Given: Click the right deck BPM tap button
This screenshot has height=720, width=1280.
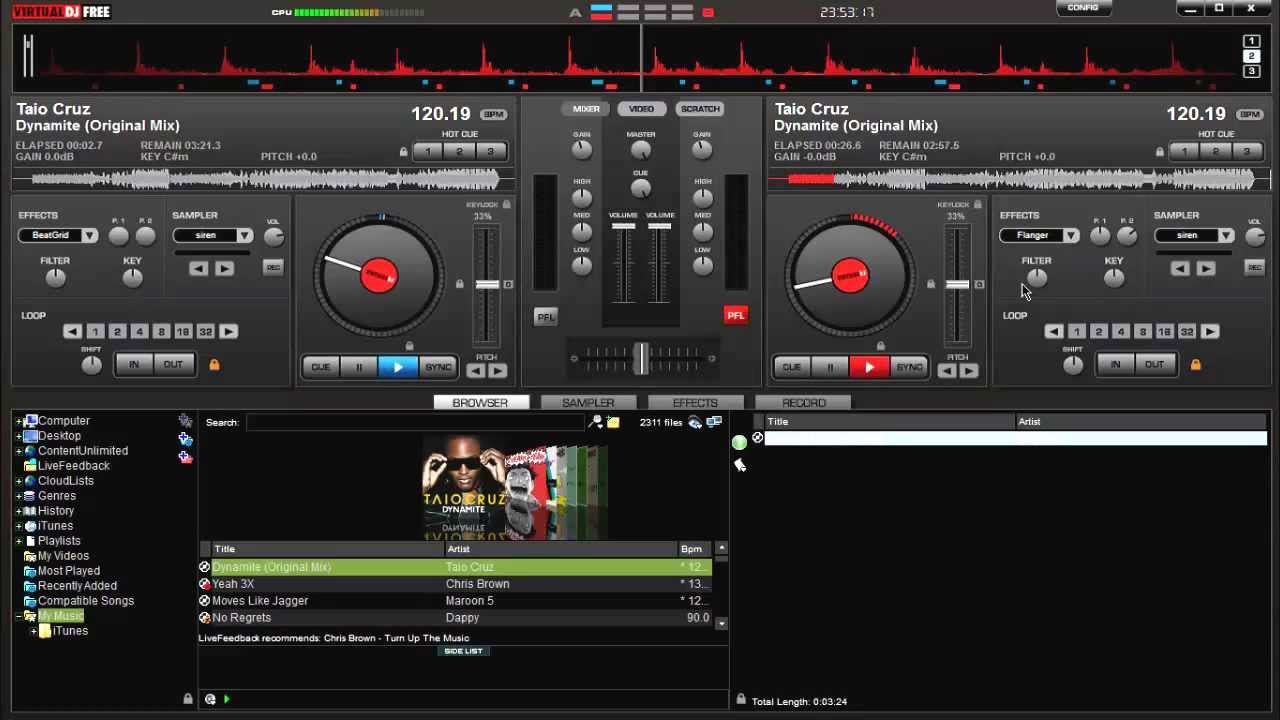Looking at the screenshot, I should pos(1249,115).
